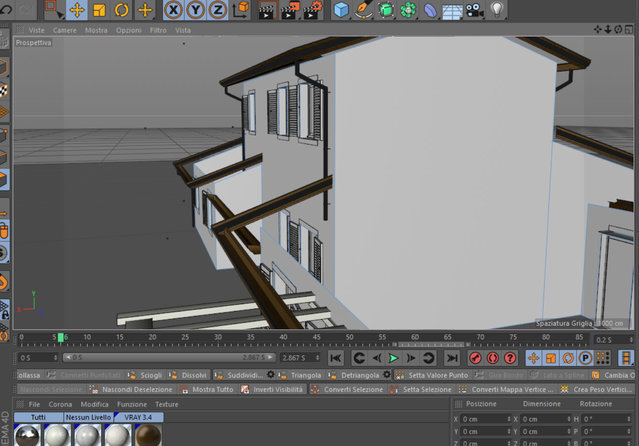The image size is (639, 446).
Task: Select the Scale tool icon
Action: point(99,10)
